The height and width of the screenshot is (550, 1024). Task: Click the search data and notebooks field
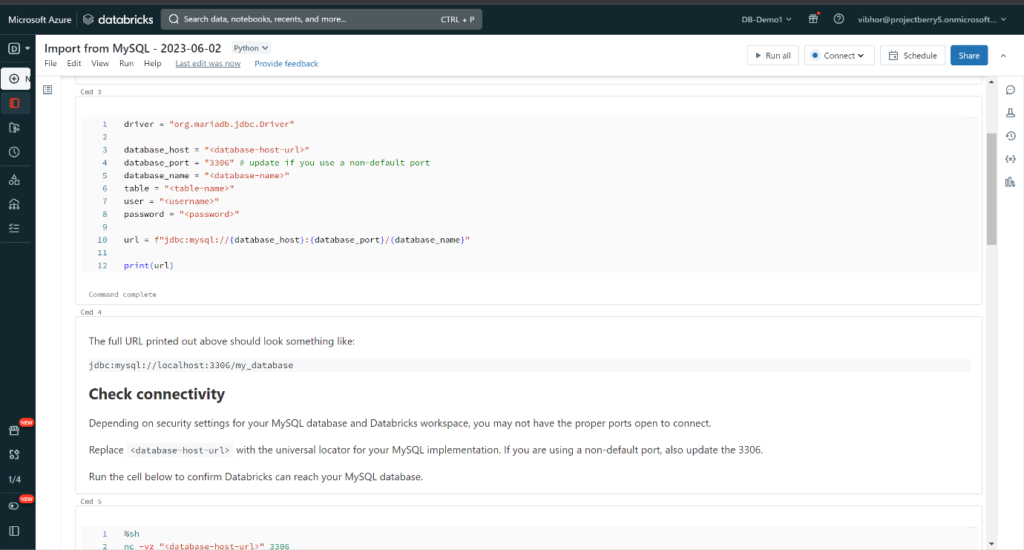[322, 19]
